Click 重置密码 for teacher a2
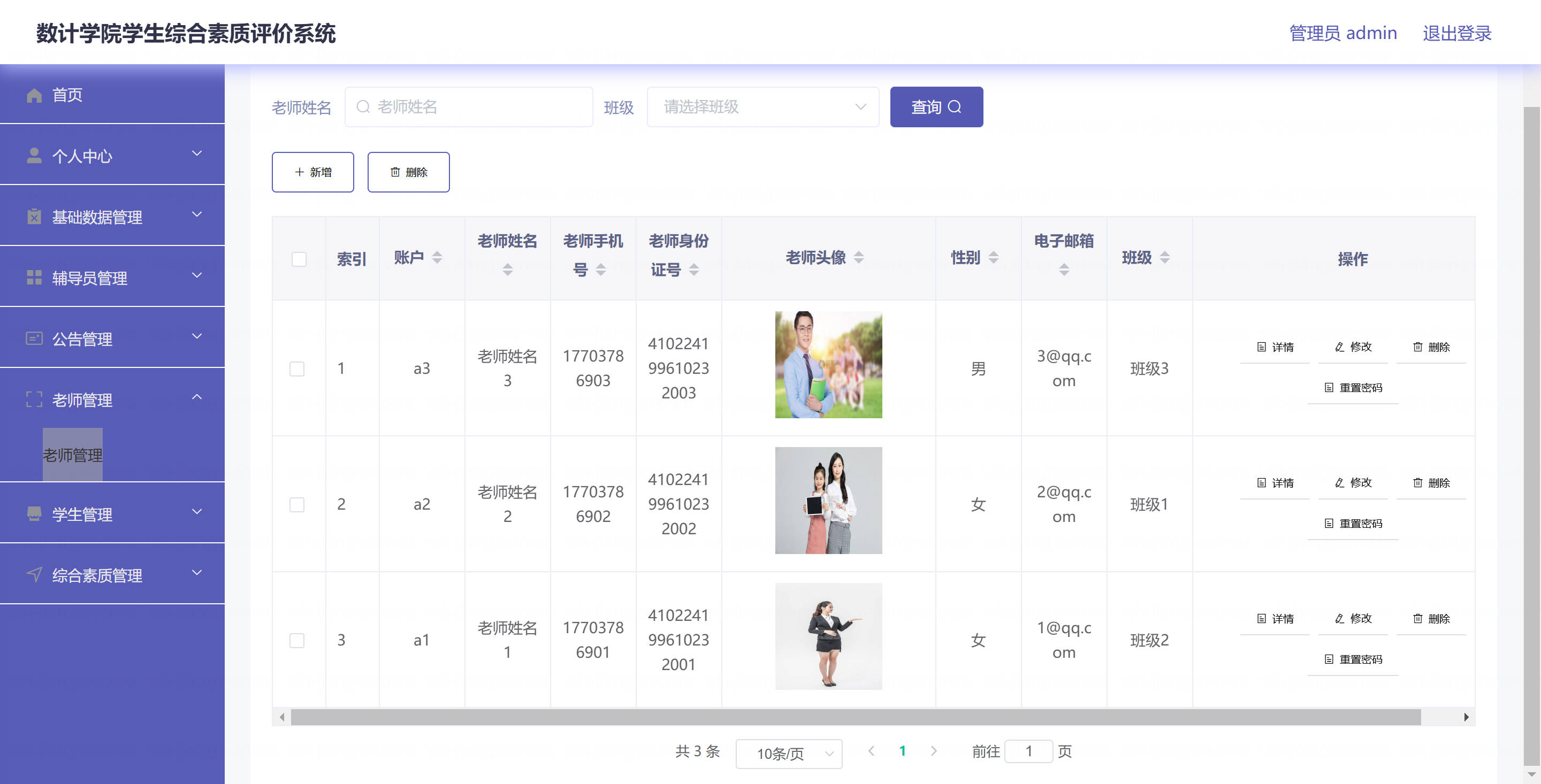Screen dimensions: 1541x784 [1353, 523]
